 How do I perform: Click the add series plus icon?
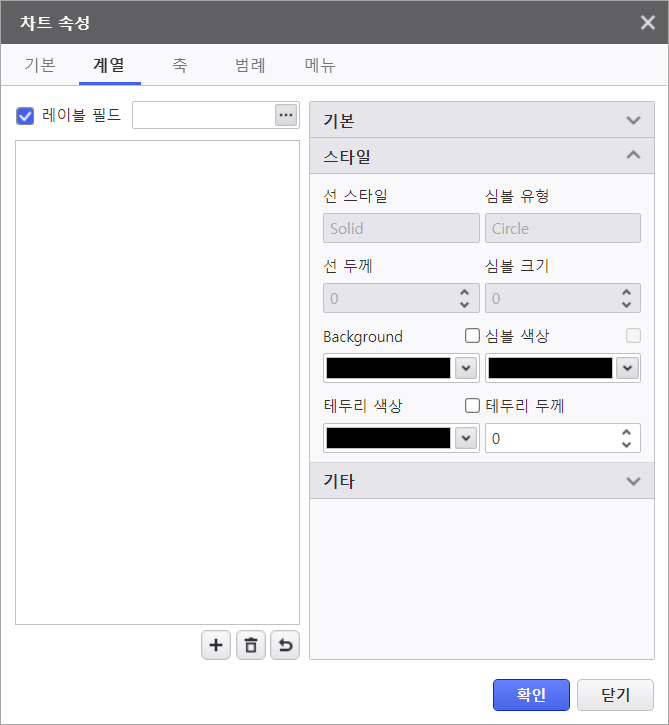(x=216, y=645)
